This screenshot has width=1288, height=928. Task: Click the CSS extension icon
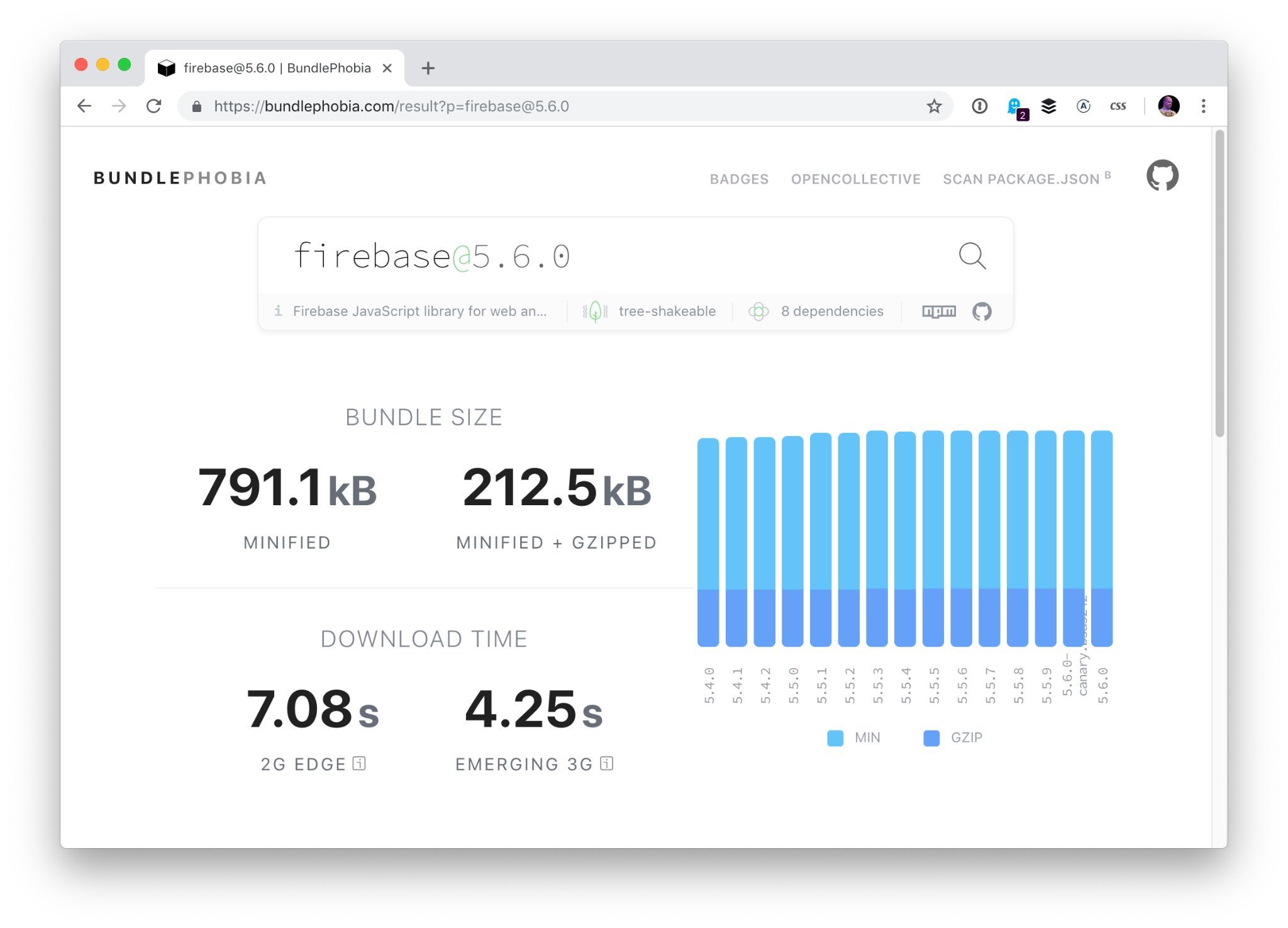(1118, 106)
